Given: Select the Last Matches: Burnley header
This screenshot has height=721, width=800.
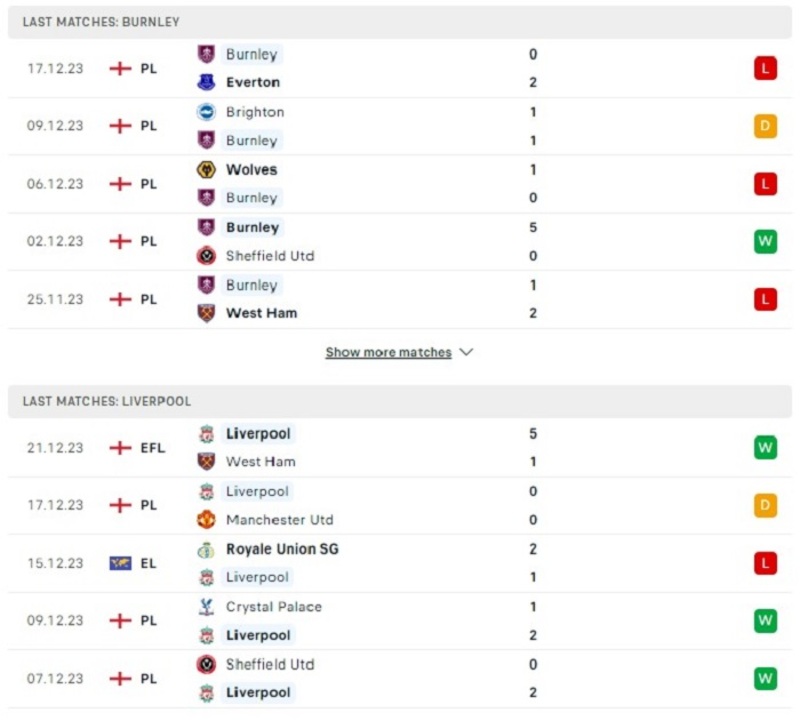Looking at the screenshot, I should tap(400, 22).
